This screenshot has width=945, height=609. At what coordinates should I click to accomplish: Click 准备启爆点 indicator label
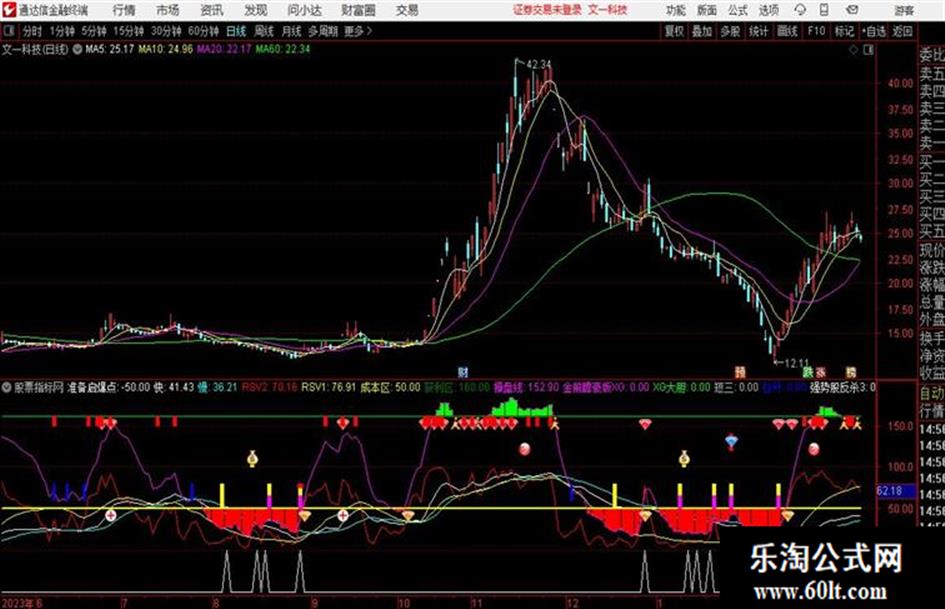click(x=92, y=387)
